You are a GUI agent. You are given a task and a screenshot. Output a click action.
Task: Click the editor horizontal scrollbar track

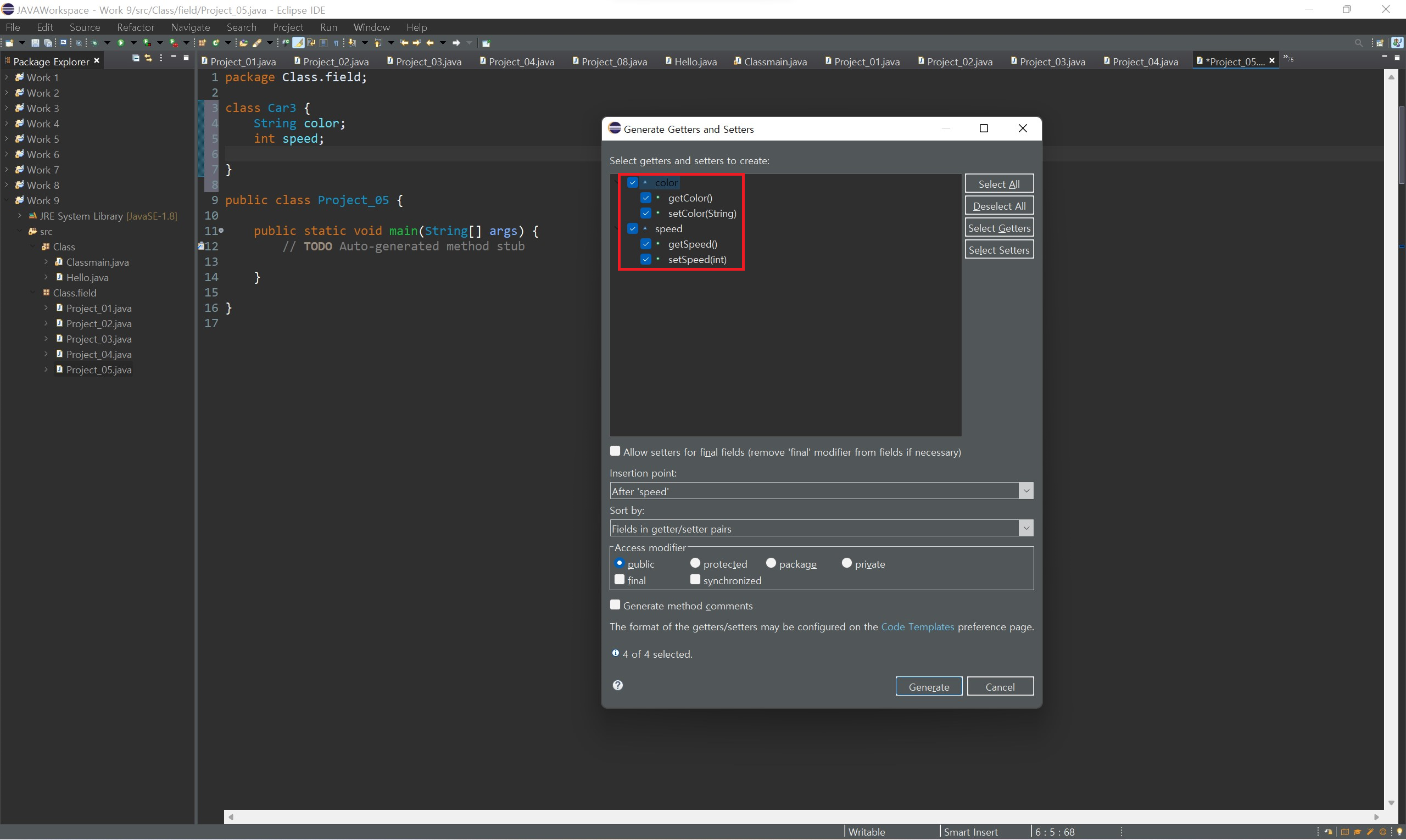pos(793,817)
